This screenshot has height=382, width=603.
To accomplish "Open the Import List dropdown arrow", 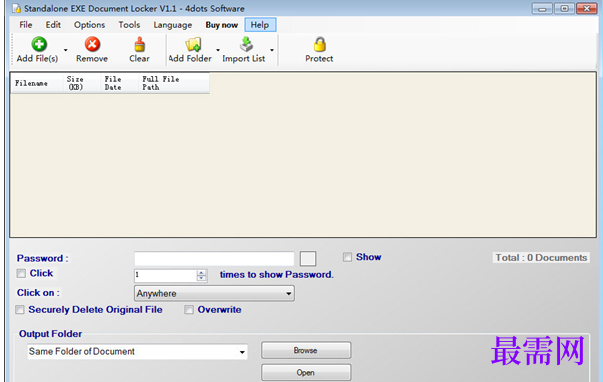I will click(x=272, y=50).
